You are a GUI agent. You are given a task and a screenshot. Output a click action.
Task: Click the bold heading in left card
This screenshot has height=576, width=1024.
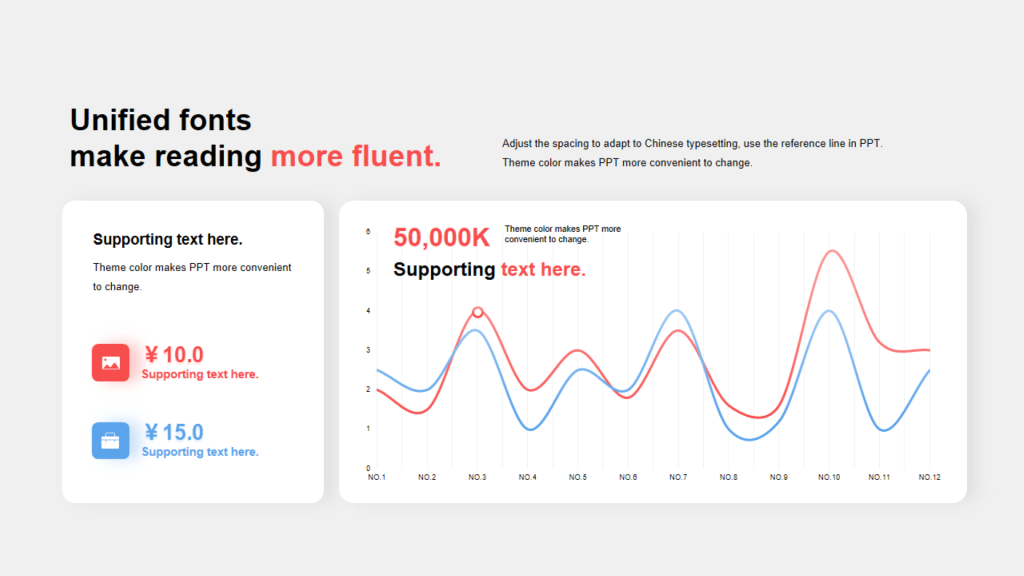pos(168,240)
